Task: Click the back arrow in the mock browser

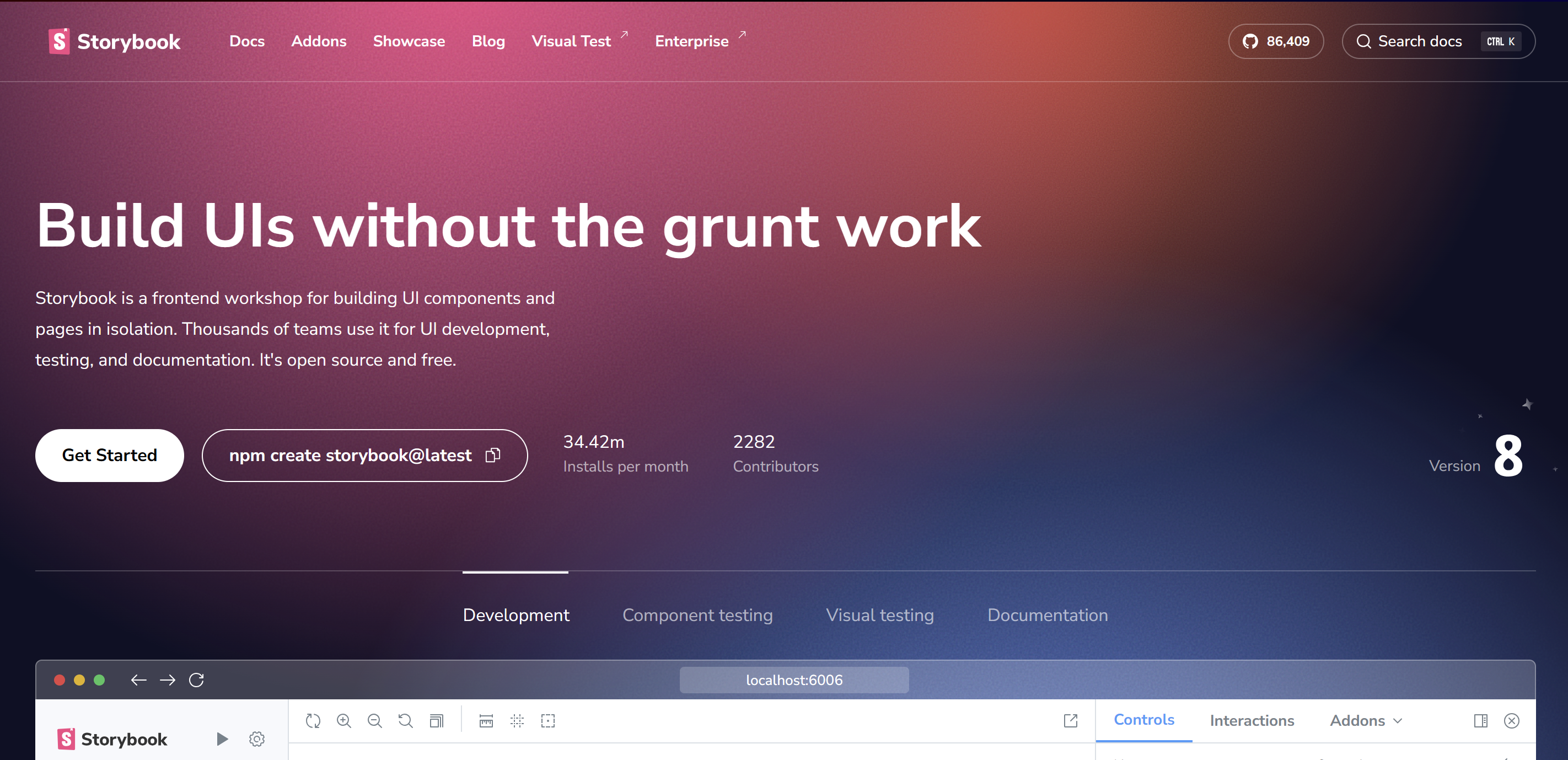Action: tap(139, 679)
